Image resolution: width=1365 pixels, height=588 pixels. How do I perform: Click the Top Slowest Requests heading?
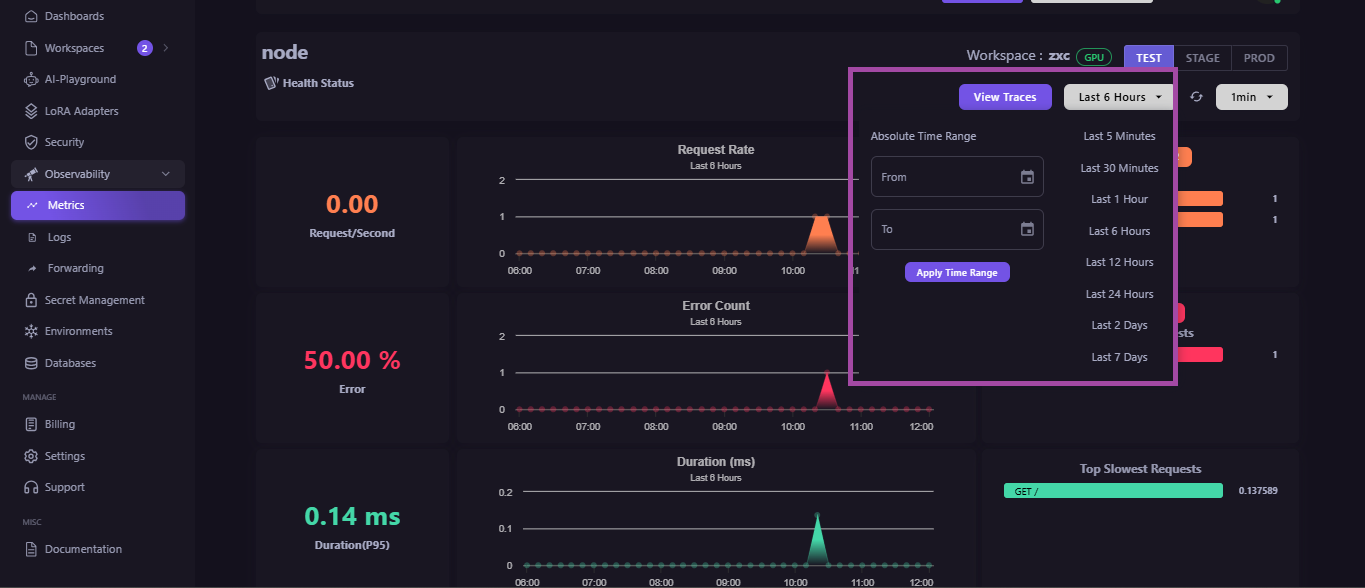(x=1141, y=469)
